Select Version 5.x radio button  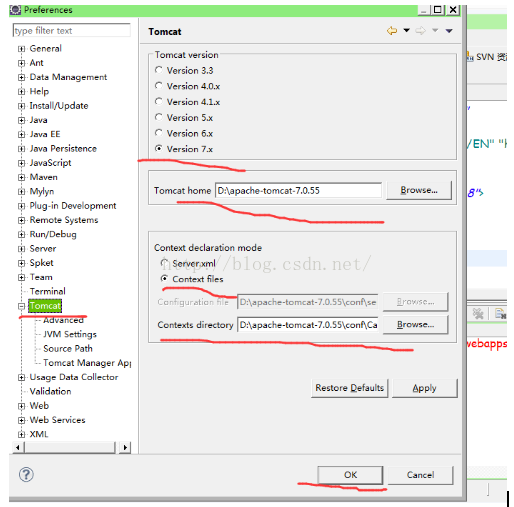pyautogui.click(x=159, y=117)
